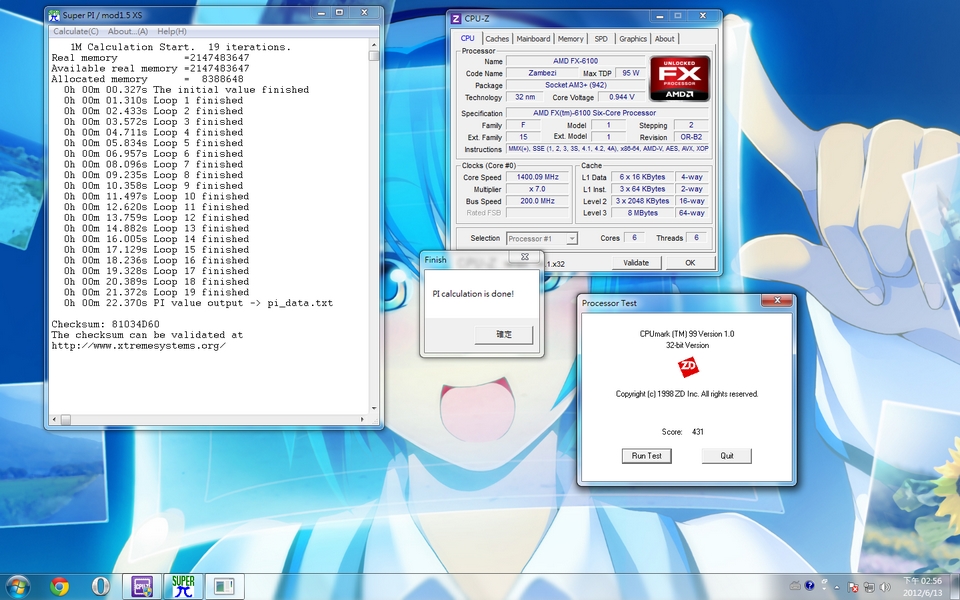Open the Processor #1 selection dropdown
The height and width of the screenshot is (600, 960).
(x=542, y=239)
